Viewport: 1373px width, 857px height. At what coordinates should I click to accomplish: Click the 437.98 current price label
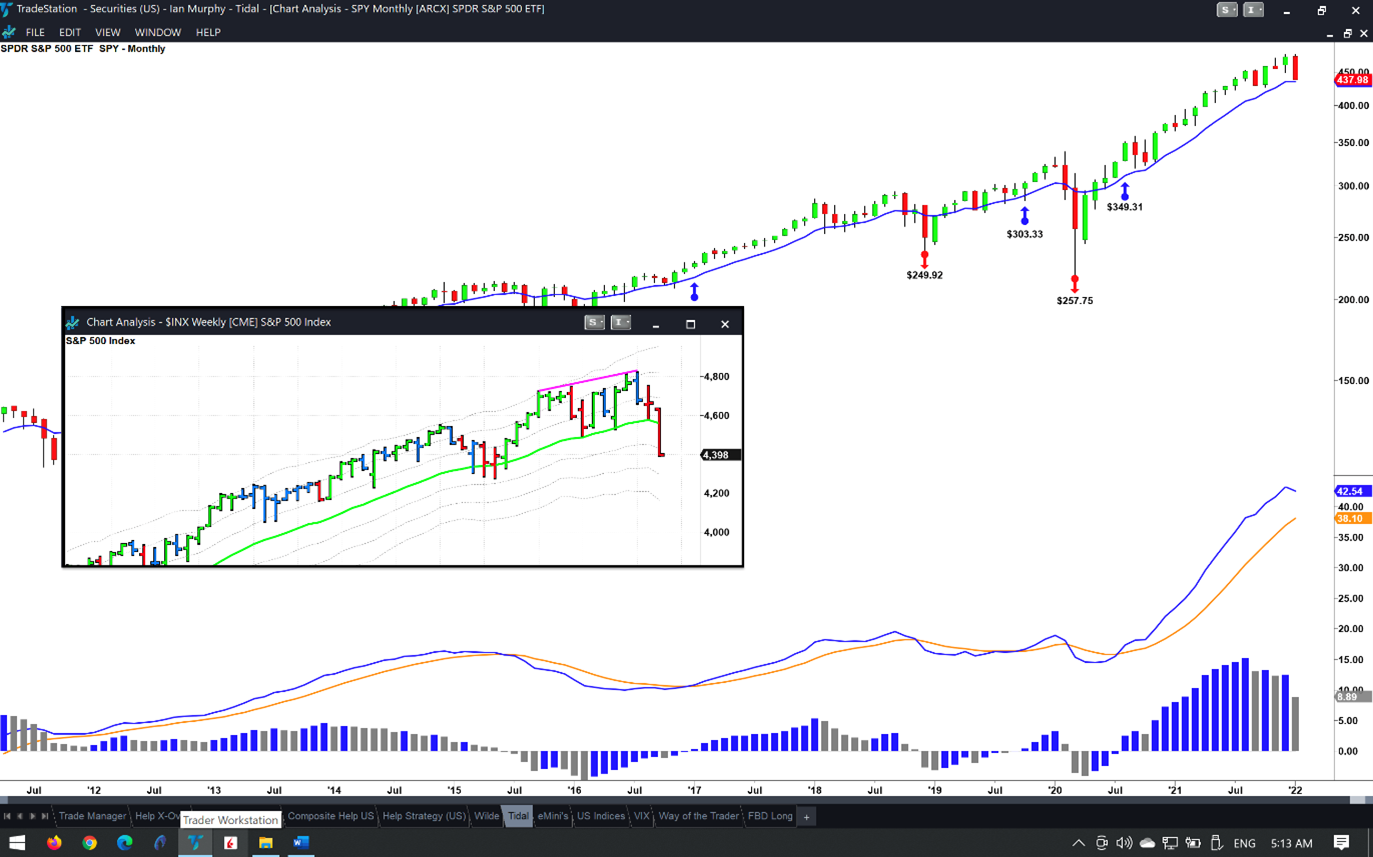pos(1352,80)
